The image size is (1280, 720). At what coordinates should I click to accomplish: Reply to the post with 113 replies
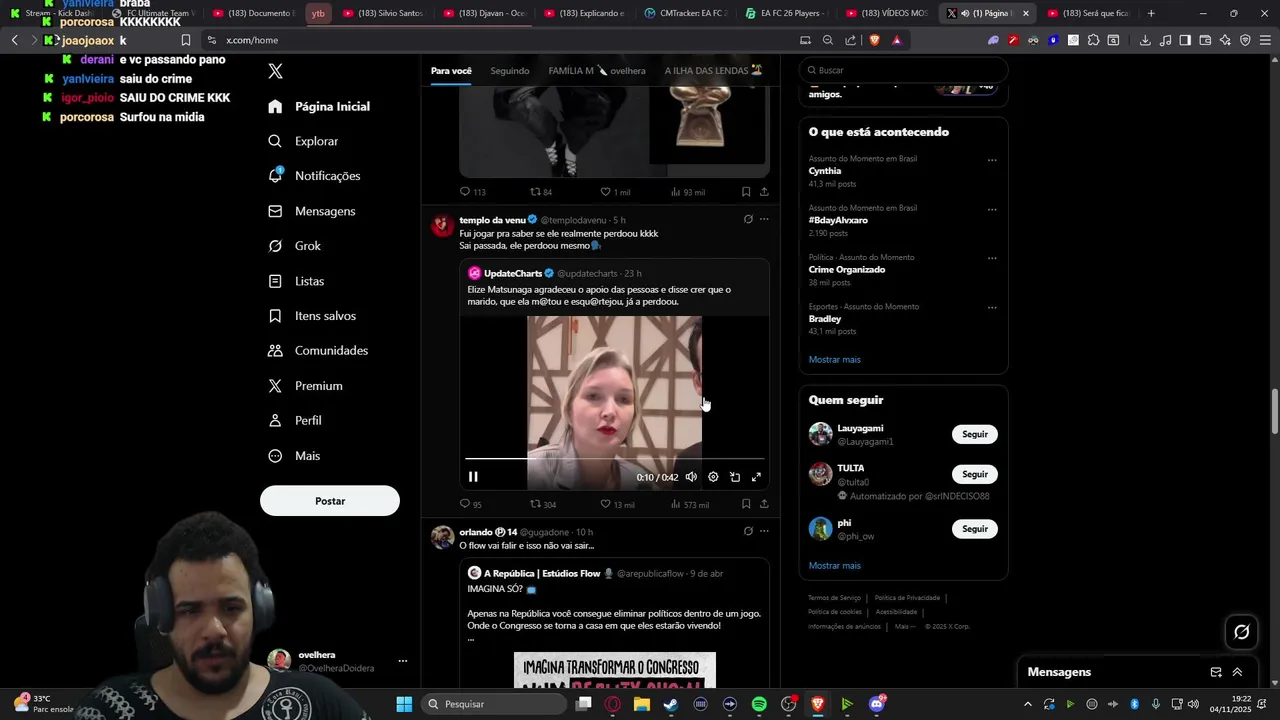(472, 192)
